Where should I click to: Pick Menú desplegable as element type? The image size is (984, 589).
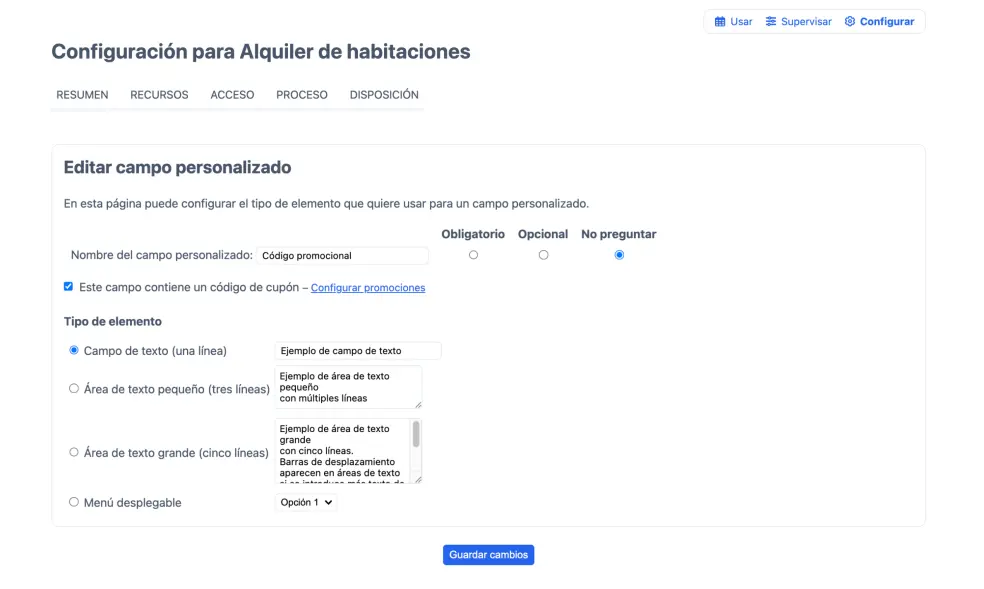click(x=74, y=502)
